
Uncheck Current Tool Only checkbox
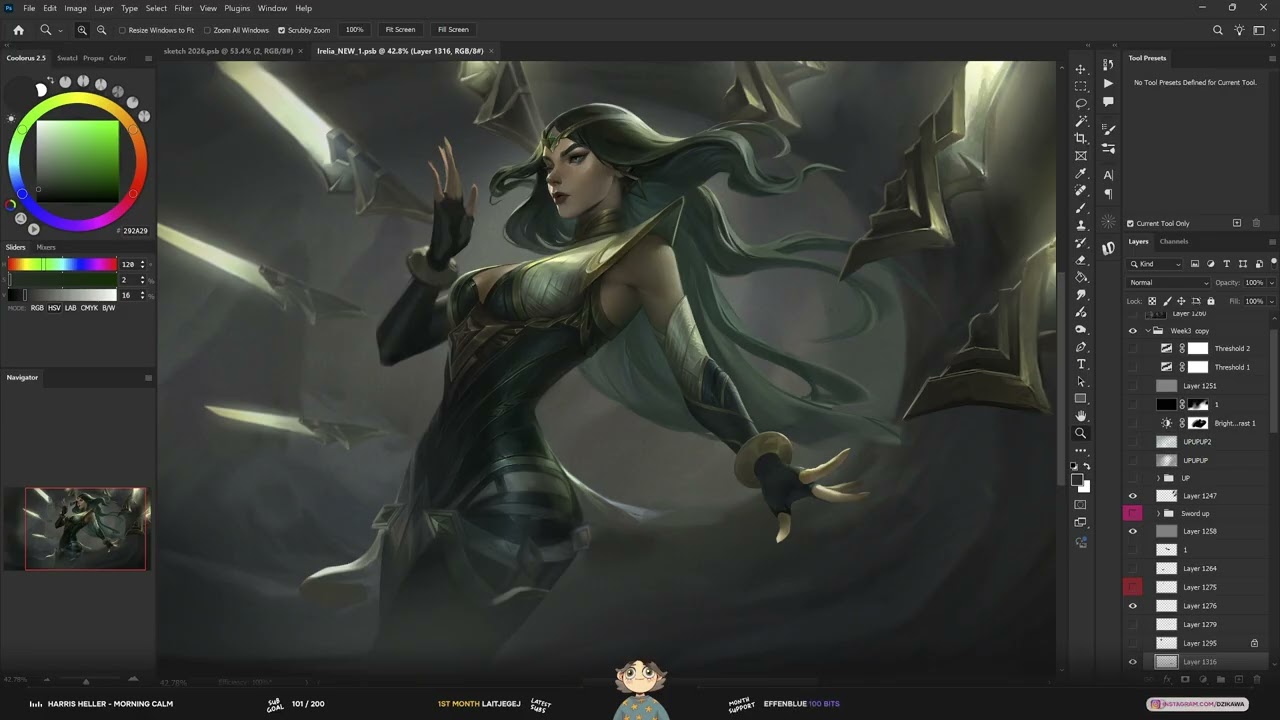[x=1131, y=223]
